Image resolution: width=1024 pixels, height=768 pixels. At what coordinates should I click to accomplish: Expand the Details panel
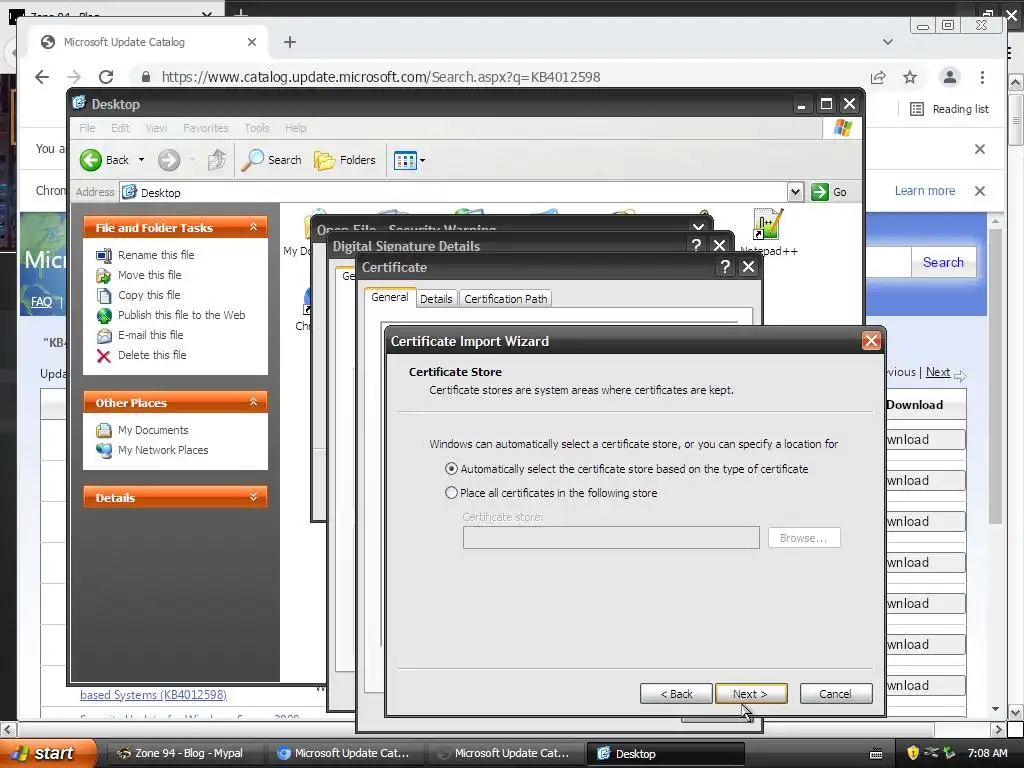(253, 498)
